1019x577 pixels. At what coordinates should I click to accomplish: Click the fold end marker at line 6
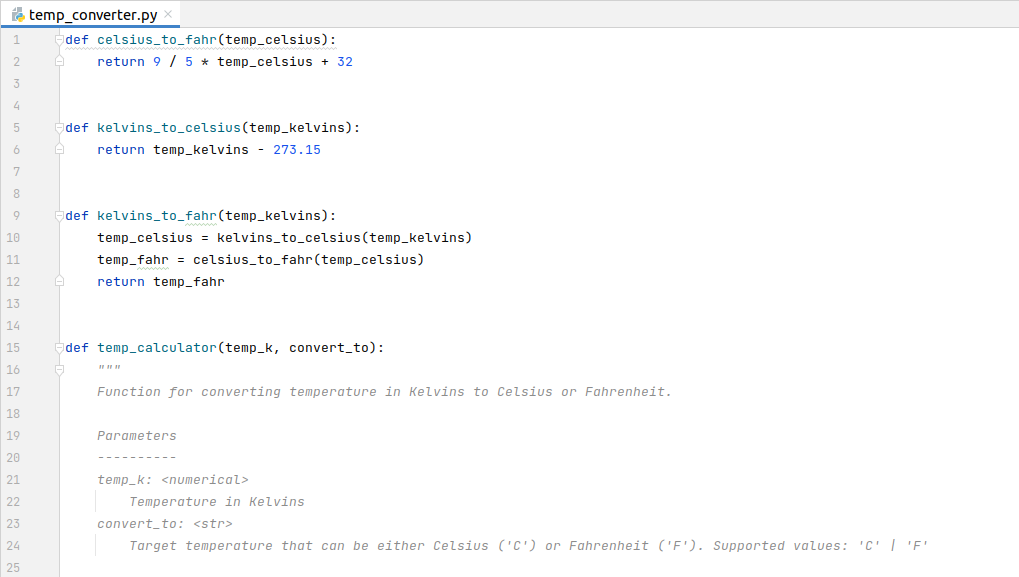tap(59, 149)
